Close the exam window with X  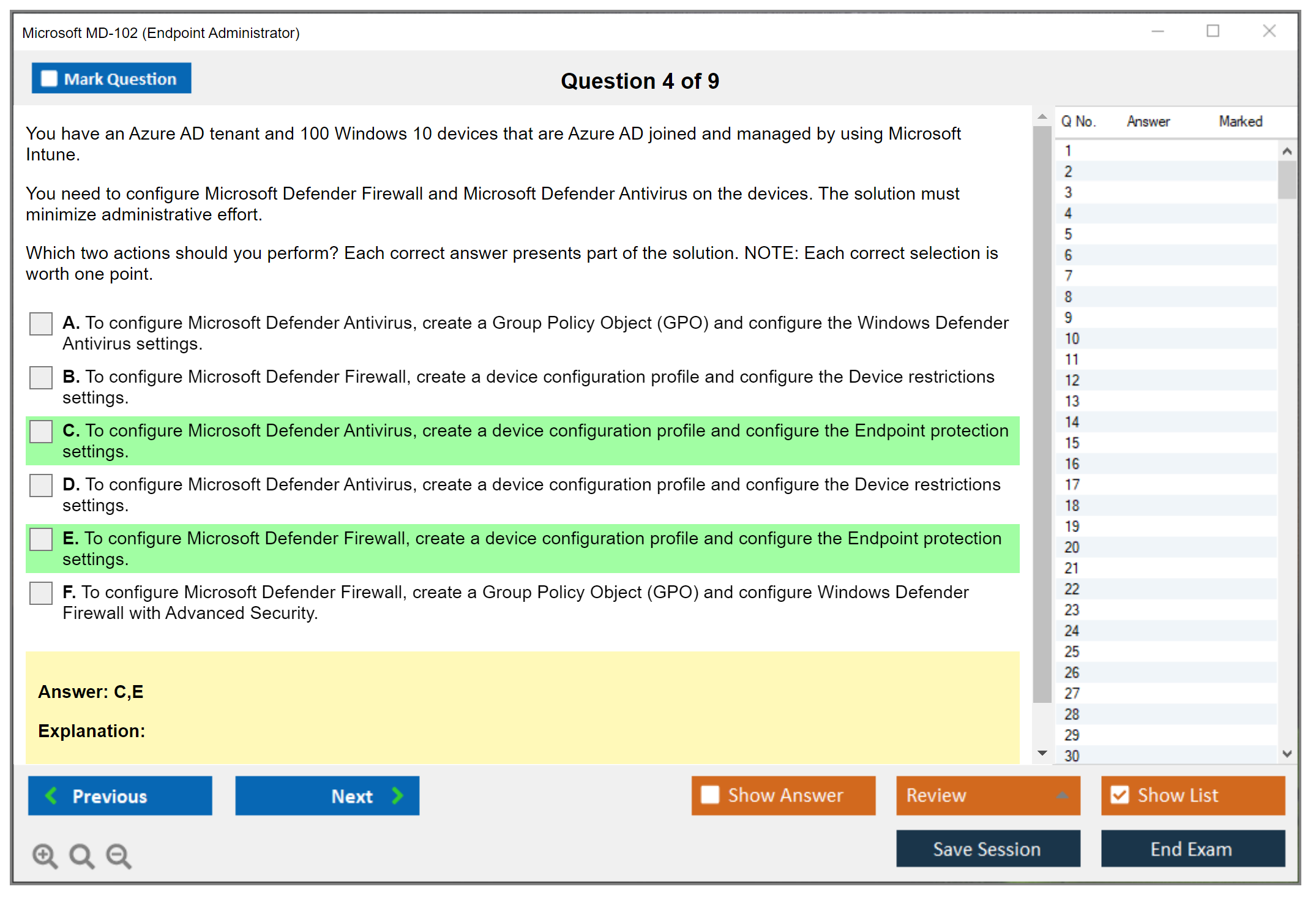coord(1269,31)
